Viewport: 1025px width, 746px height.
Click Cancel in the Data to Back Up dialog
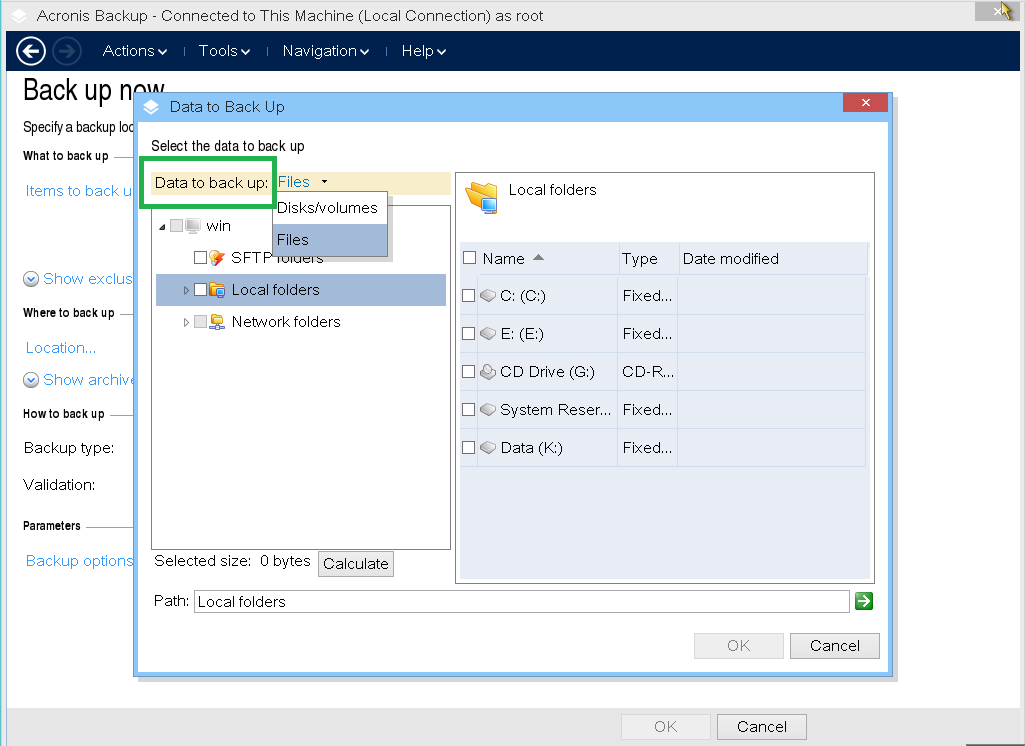[835, 646]
